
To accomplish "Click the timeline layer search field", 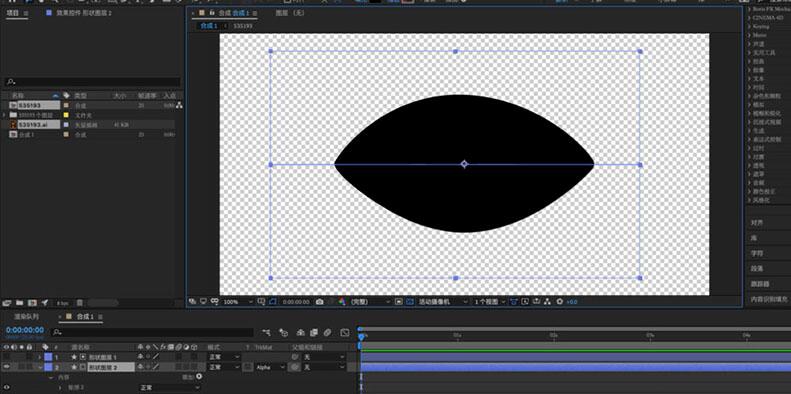I will (153, 332).
